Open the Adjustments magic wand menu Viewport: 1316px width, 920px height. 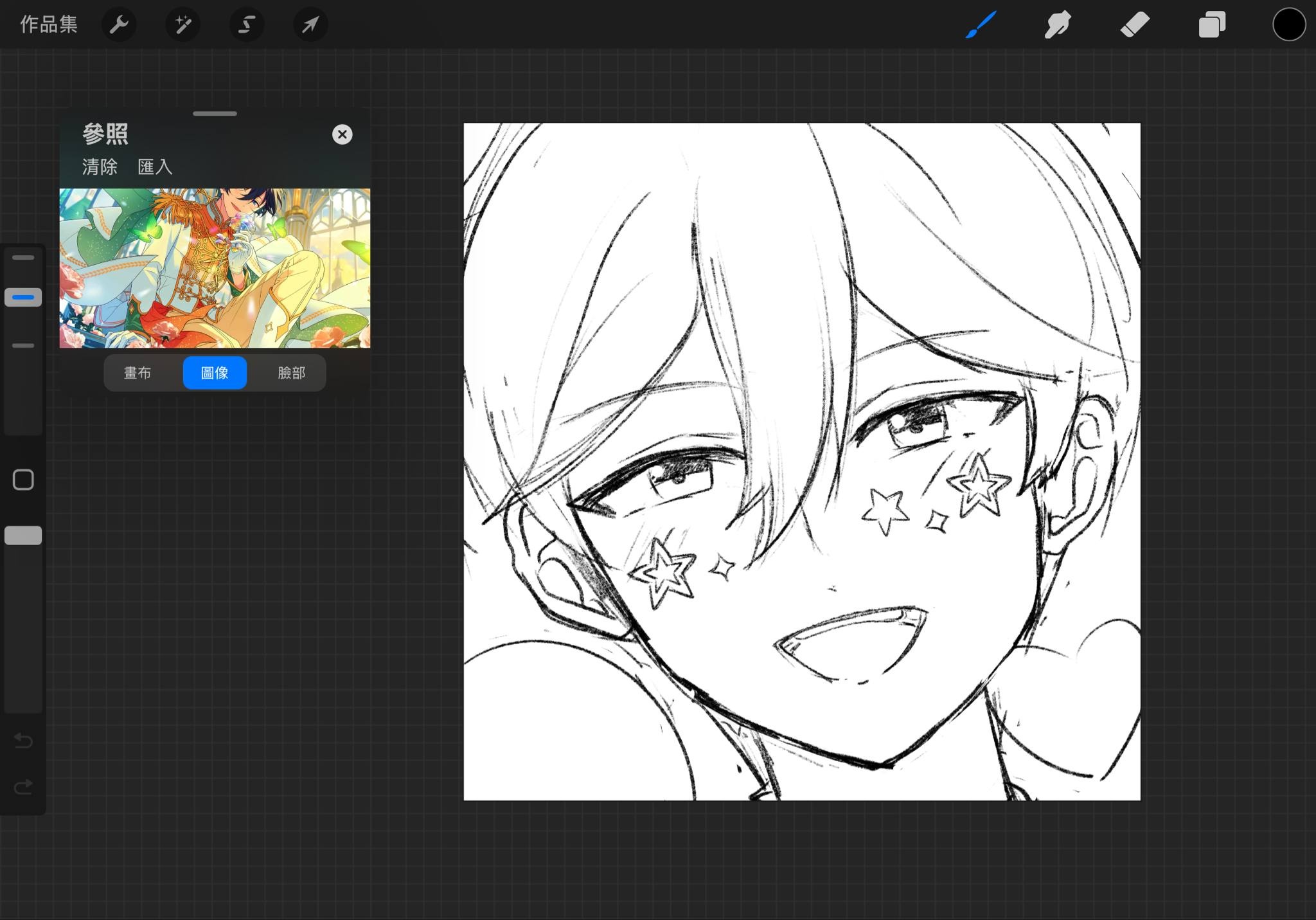(182, 25)
